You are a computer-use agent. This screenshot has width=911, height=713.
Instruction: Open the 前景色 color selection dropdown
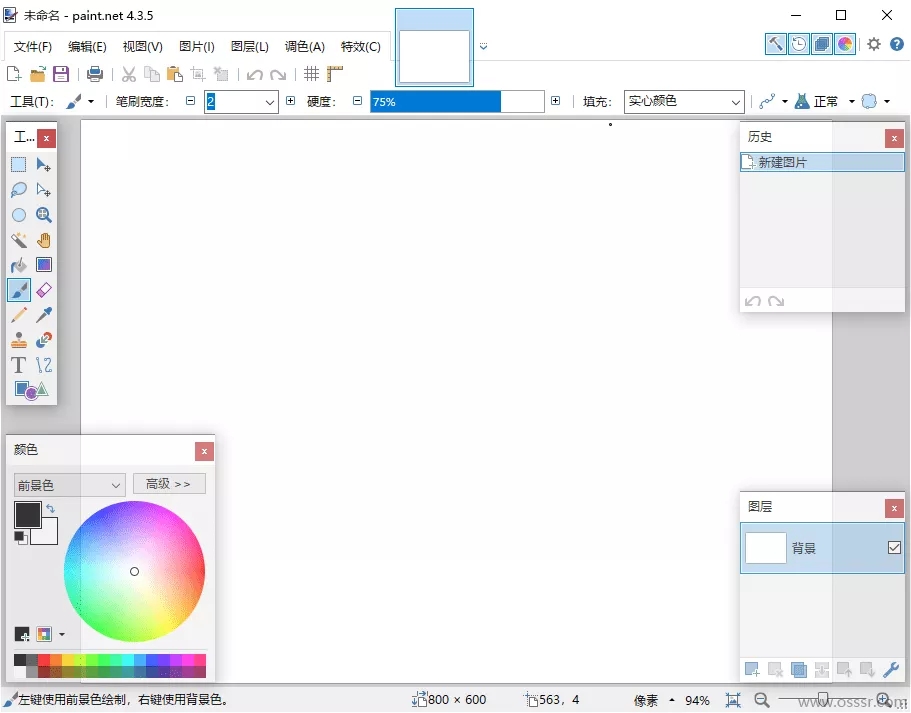(70, 485)
